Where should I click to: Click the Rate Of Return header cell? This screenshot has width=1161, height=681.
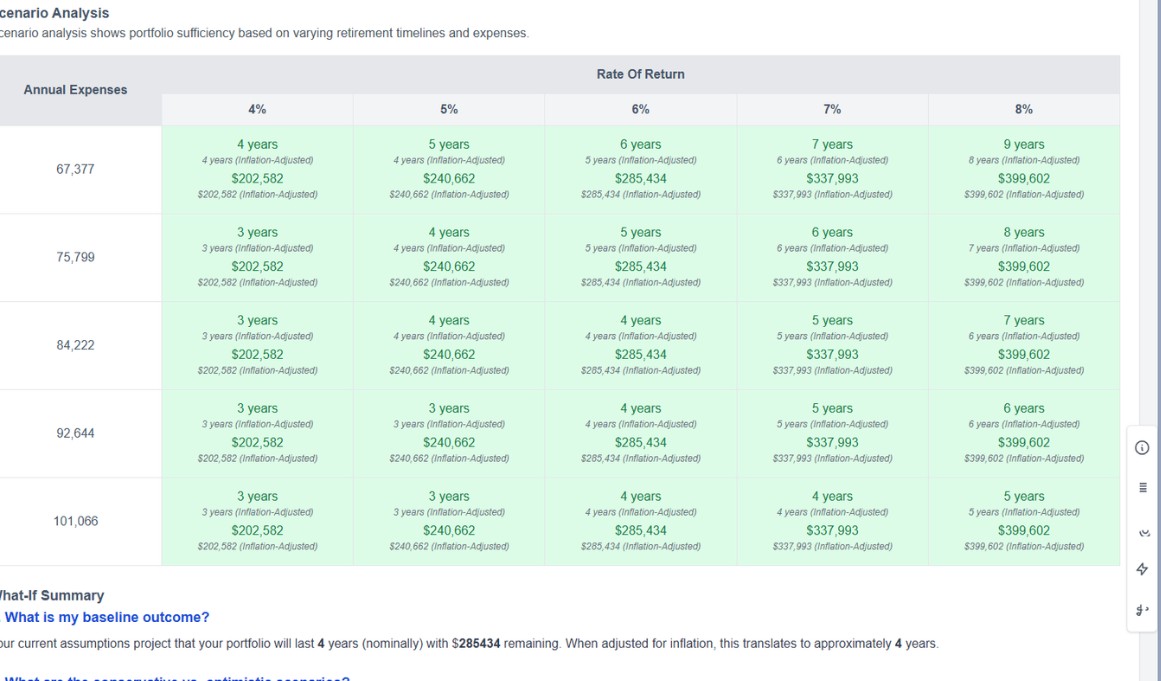(x=640, y=73)
